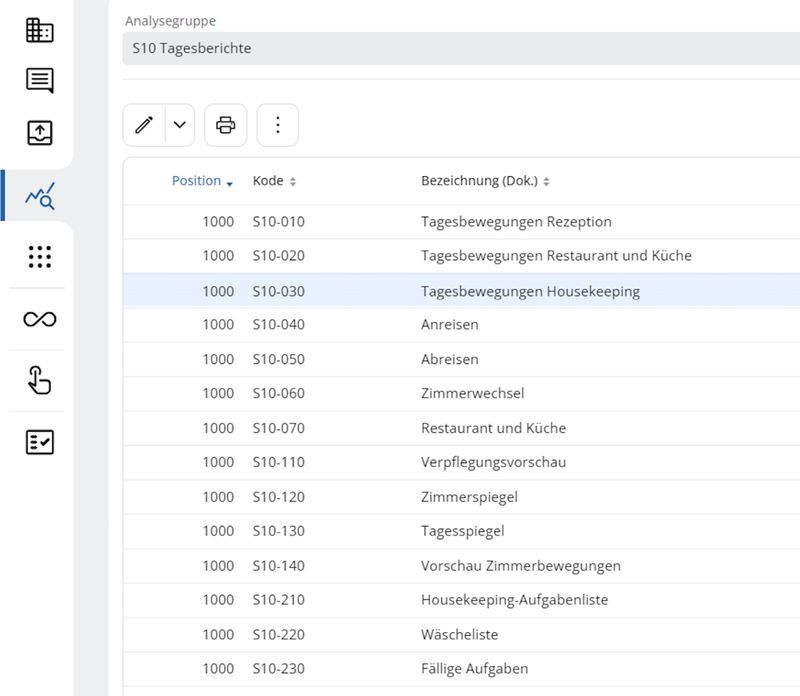Select the Zimmerspiegel report row
Screen dimensions: 800x696
click(469, 497)
